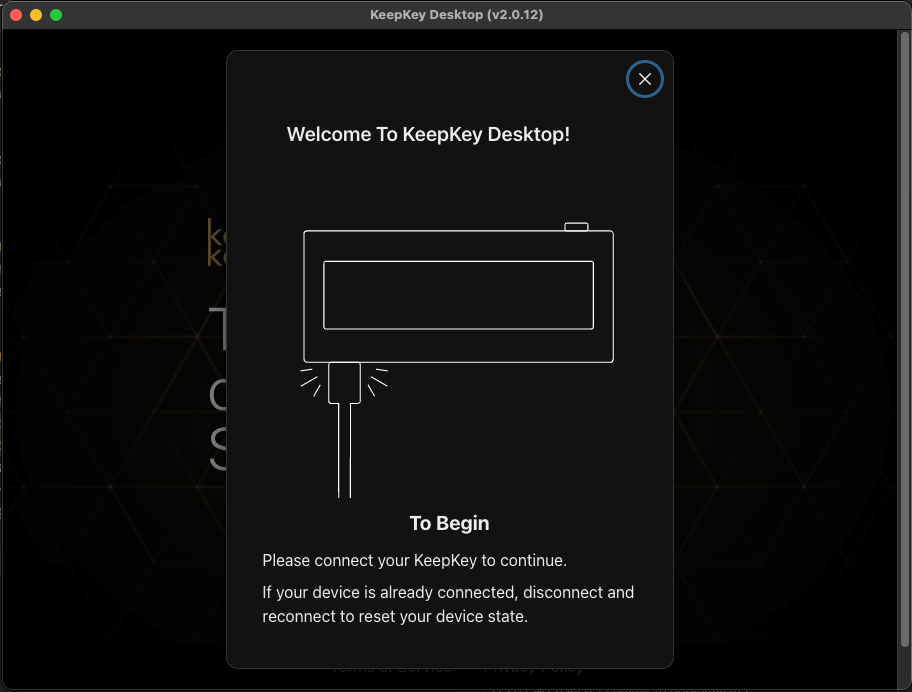912x692 pixels.
Task: Click the red macOS close window button
Action: (x=16, y=15)
